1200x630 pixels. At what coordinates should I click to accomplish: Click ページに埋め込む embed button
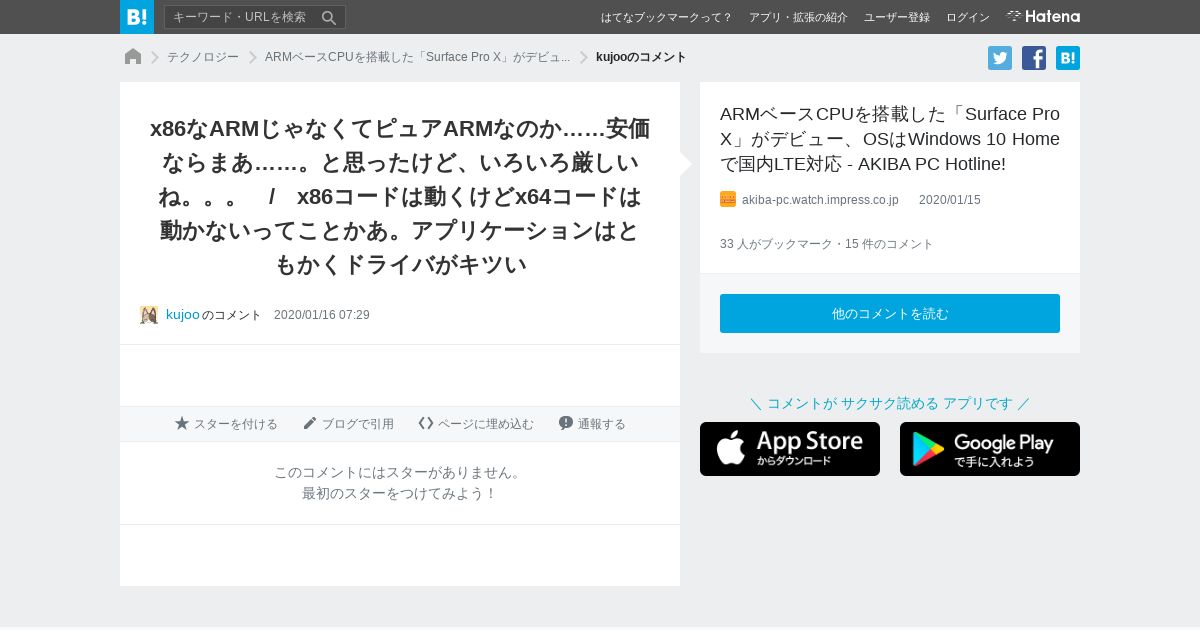tap(476, 424)
